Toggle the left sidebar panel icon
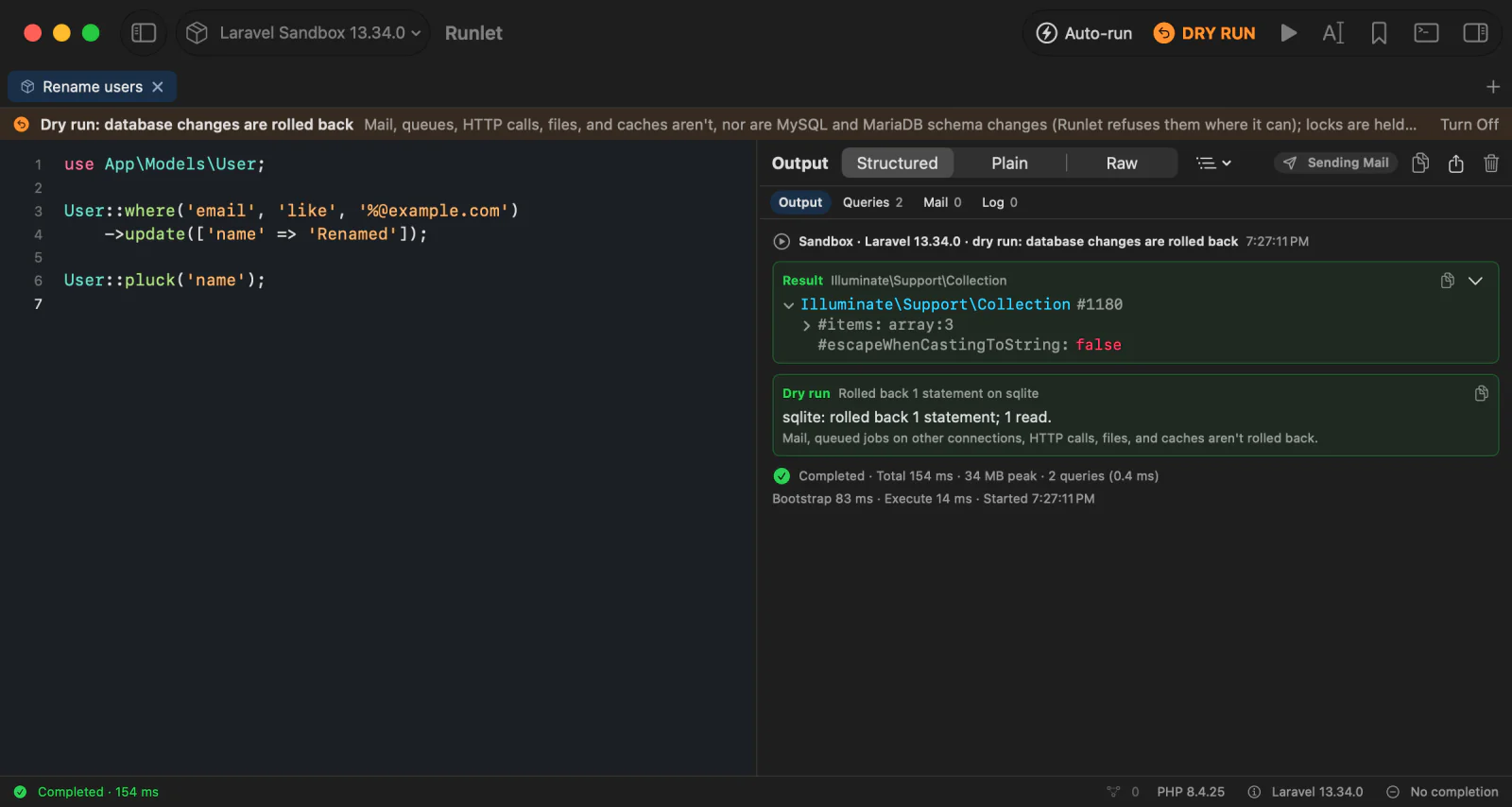Image resolution: width=1512 pixels, height=807 pixels. point(144,33)
